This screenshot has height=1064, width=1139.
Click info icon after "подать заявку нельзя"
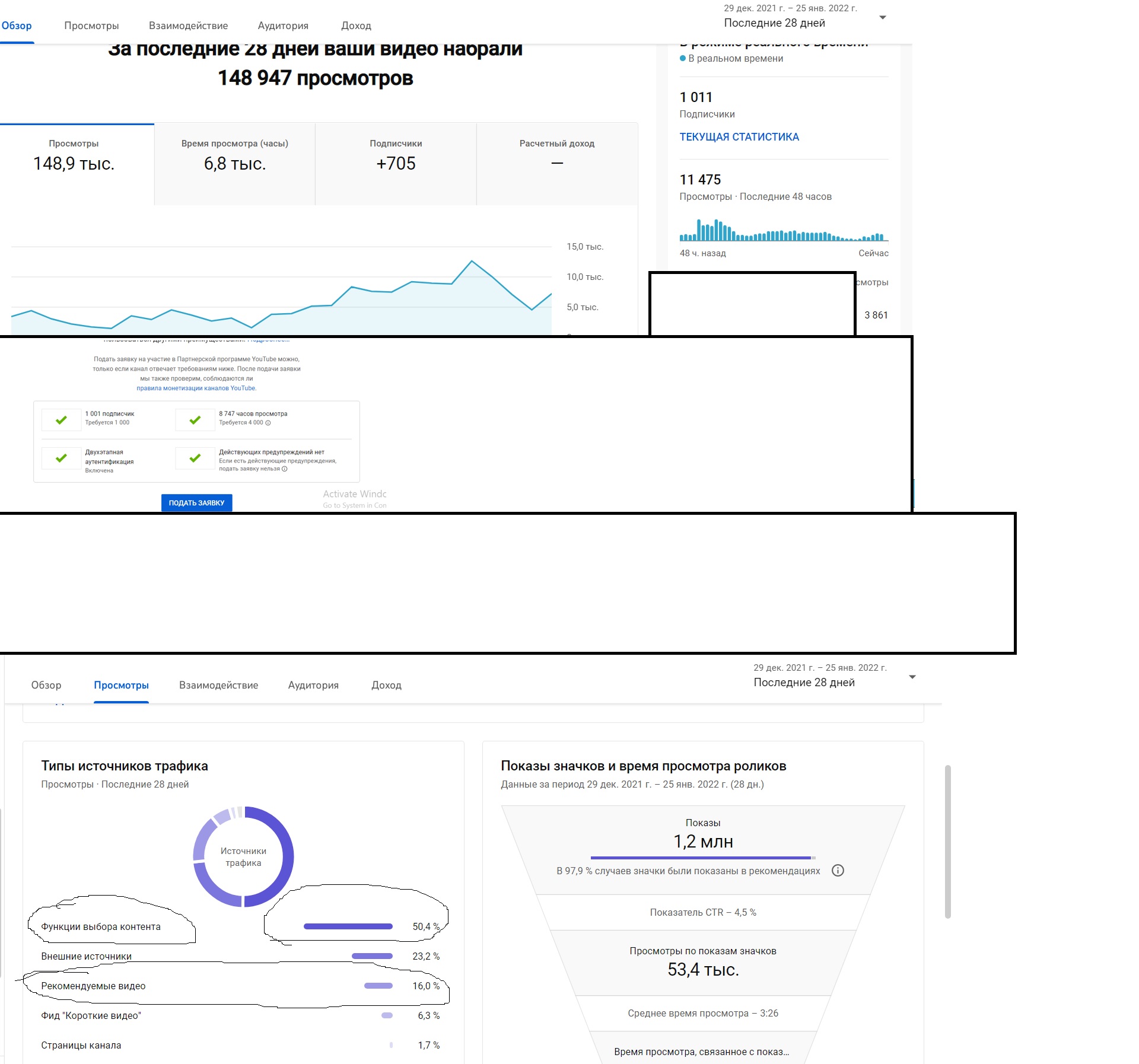[285, 469]
